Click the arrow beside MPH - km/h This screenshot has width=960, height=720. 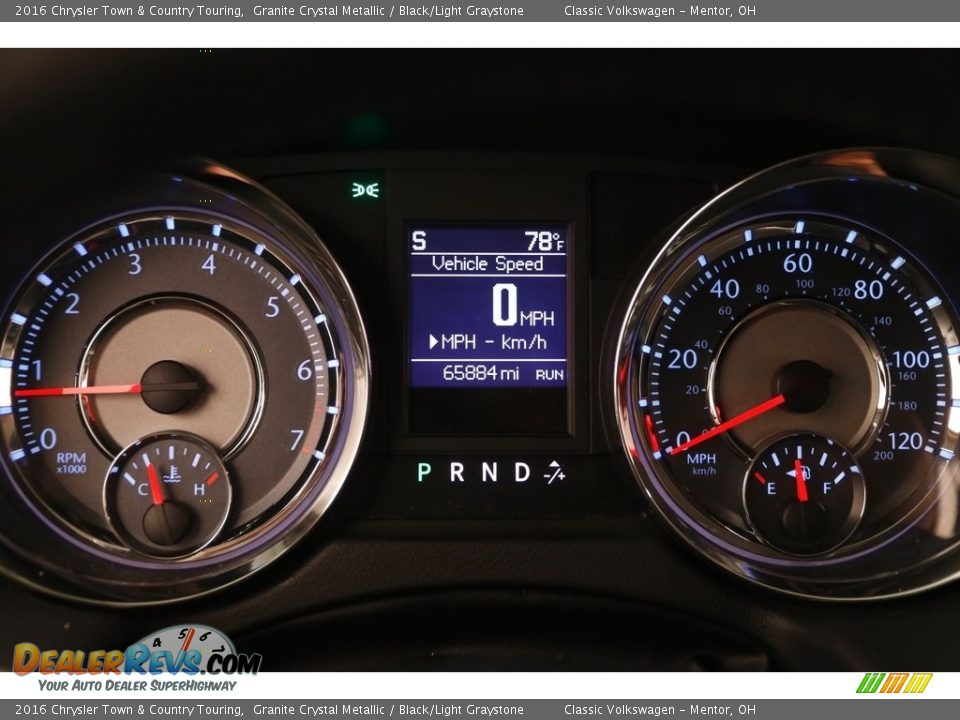point(434,342)
